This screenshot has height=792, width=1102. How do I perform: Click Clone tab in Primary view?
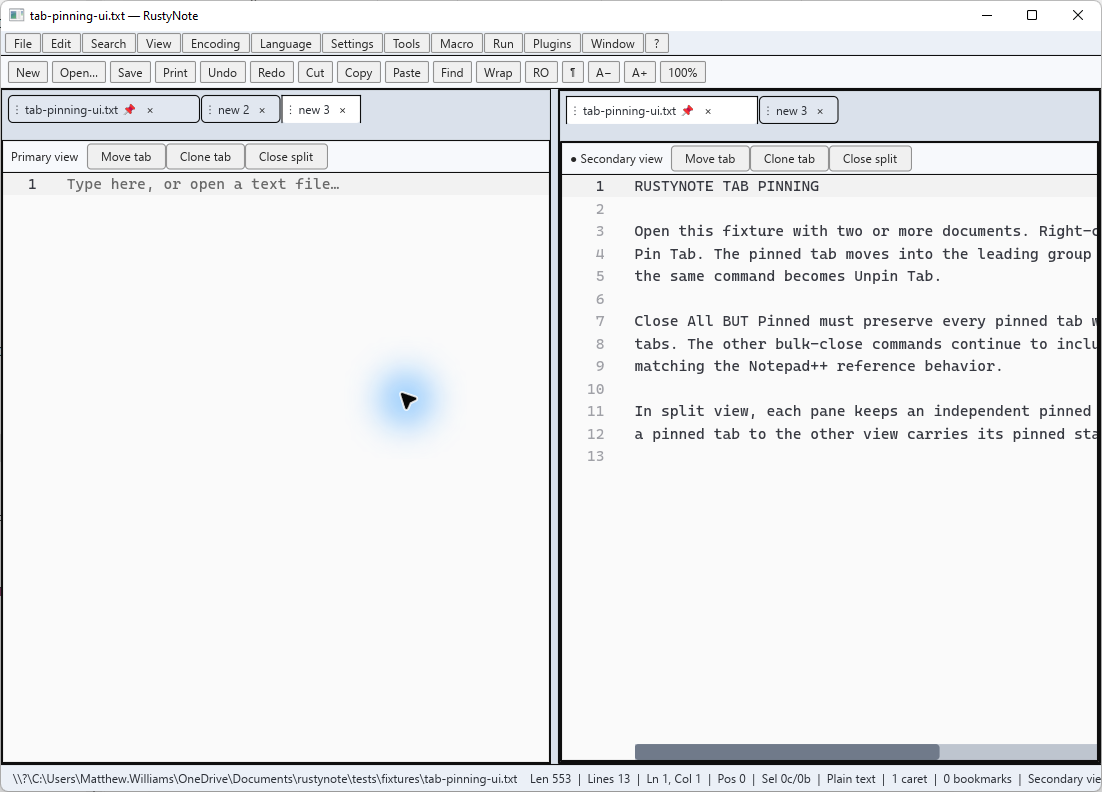[205, 157]
